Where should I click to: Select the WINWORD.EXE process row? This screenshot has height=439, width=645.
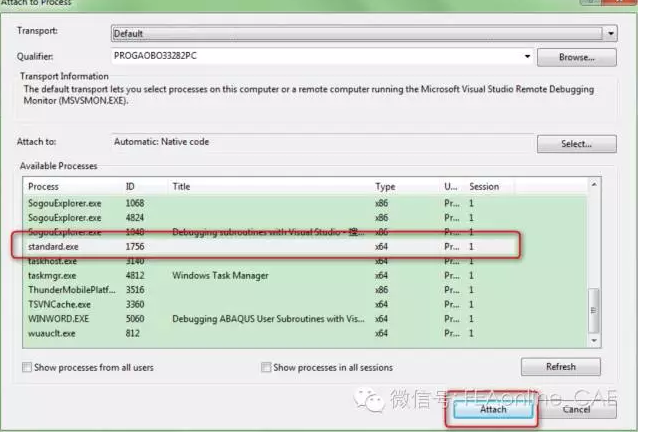305,319
